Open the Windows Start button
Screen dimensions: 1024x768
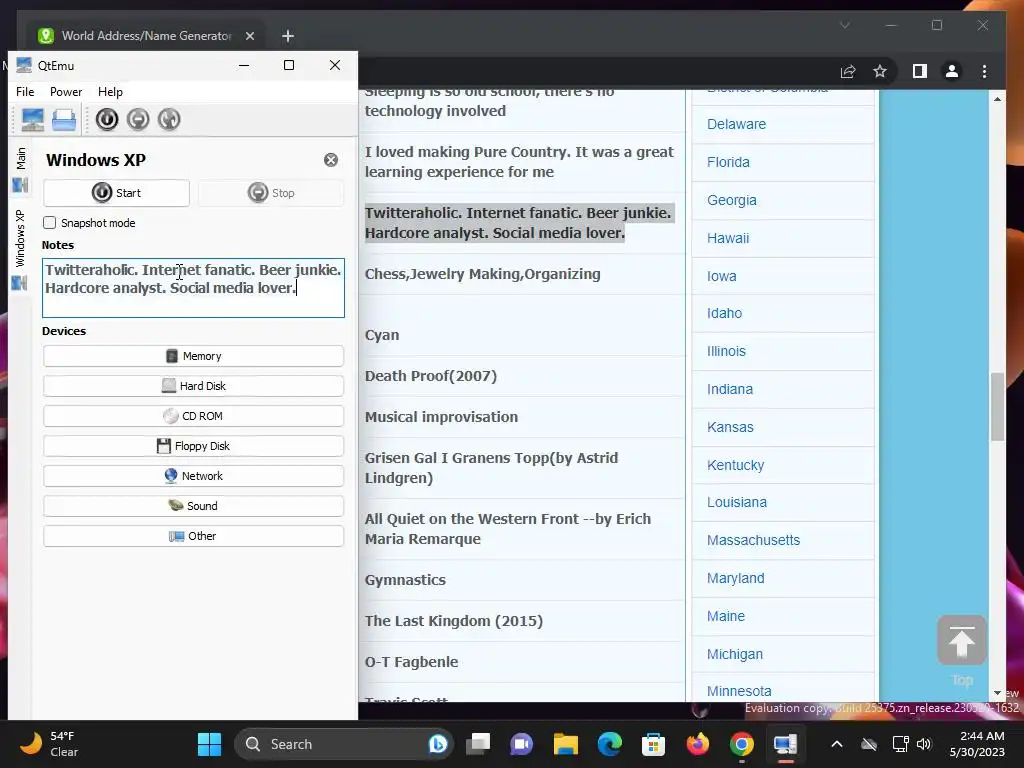(x=210, y=744)
